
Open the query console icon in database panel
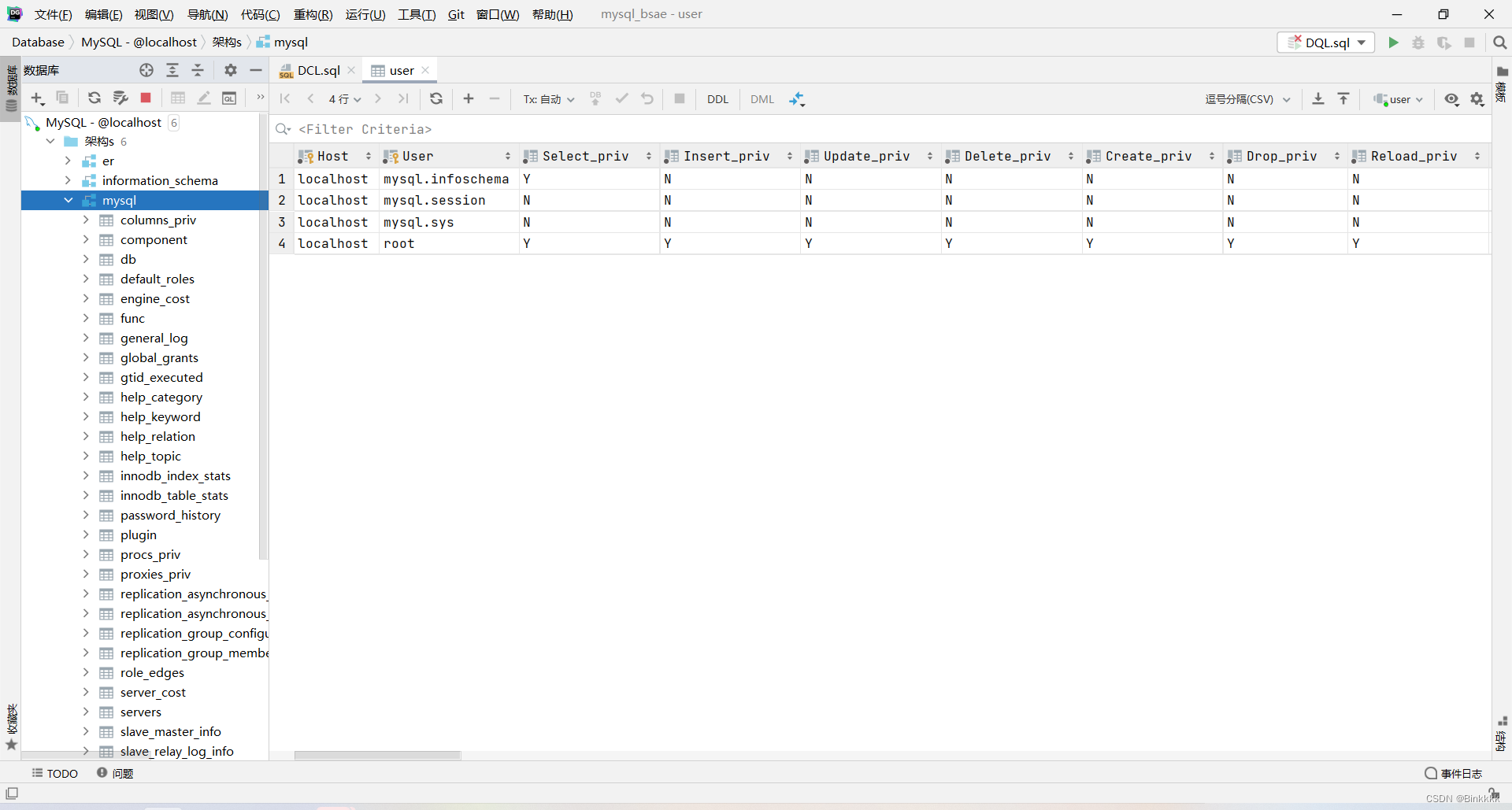(x=229, y=98)
